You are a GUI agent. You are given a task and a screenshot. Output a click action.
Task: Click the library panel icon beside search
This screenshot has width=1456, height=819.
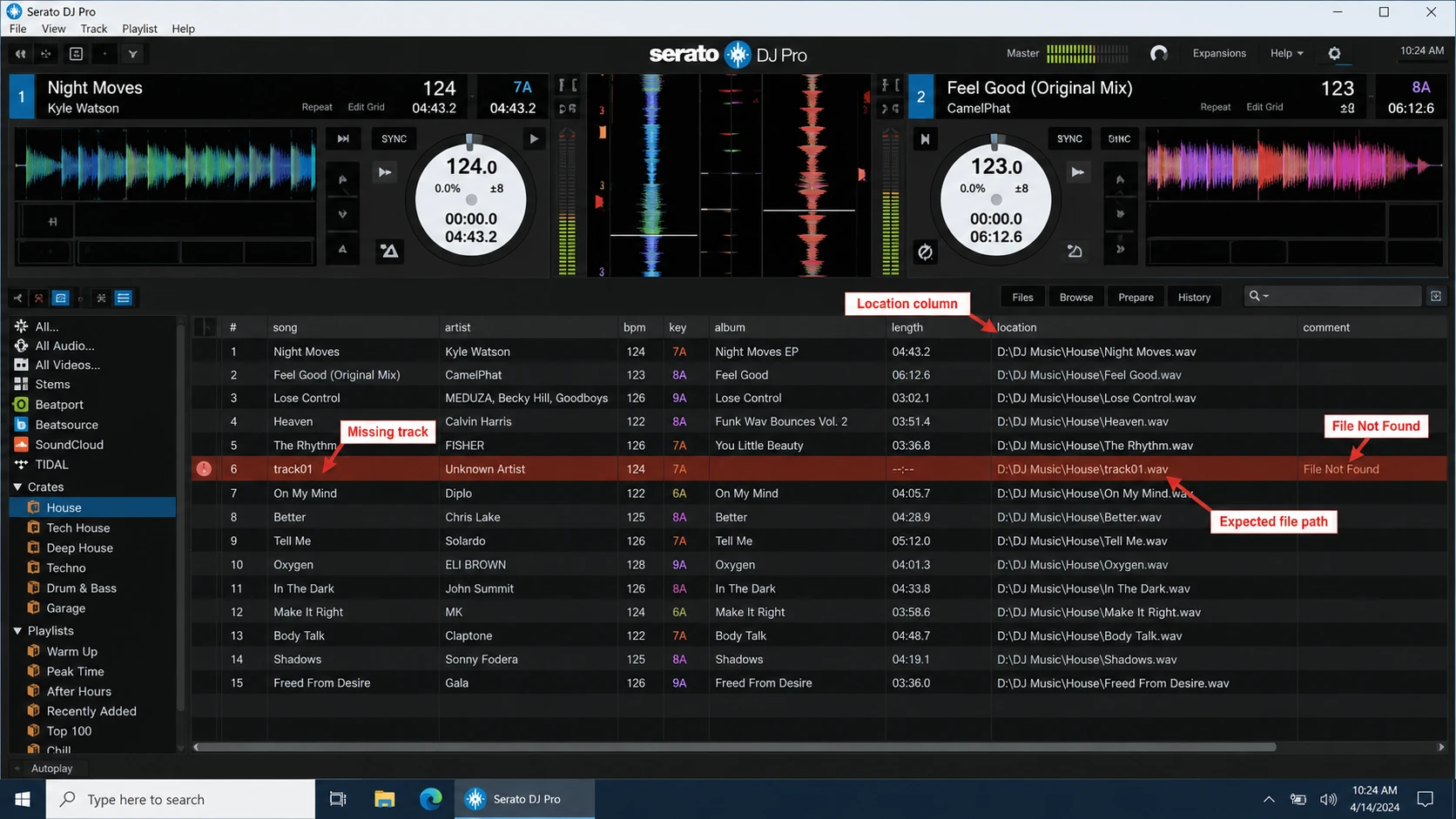(x=1435, y=297)
